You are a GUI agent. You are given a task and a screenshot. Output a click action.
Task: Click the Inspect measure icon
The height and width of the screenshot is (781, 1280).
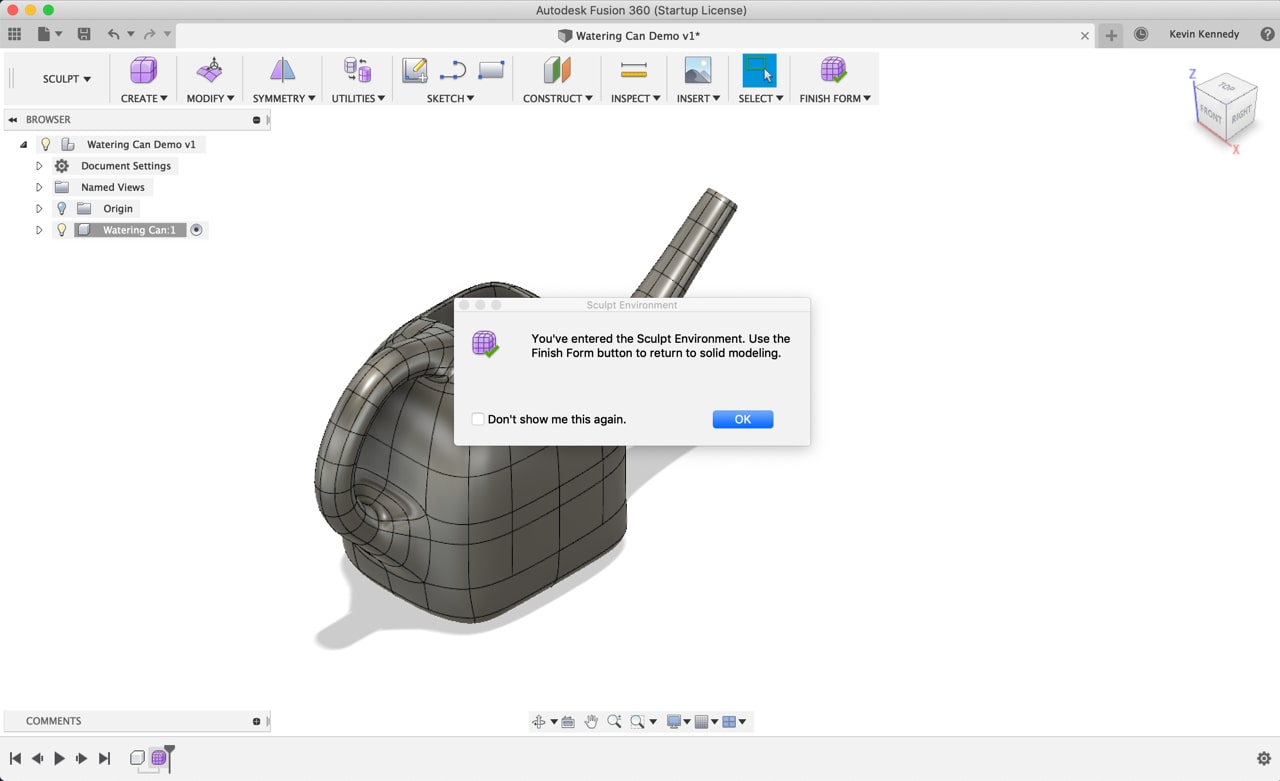634,70
